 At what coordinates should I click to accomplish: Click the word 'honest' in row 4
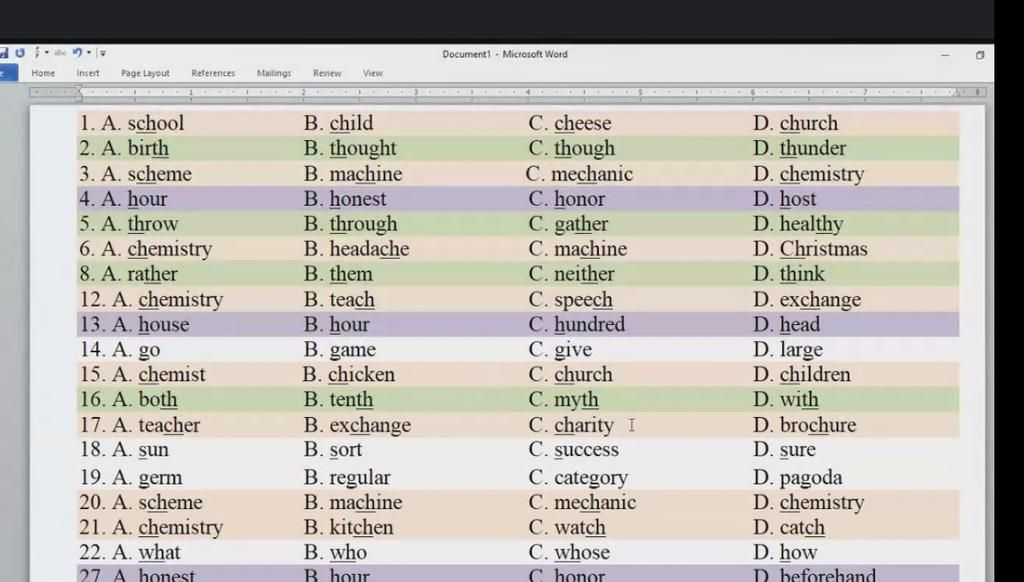pyautogui.click(x=358, y=199)
